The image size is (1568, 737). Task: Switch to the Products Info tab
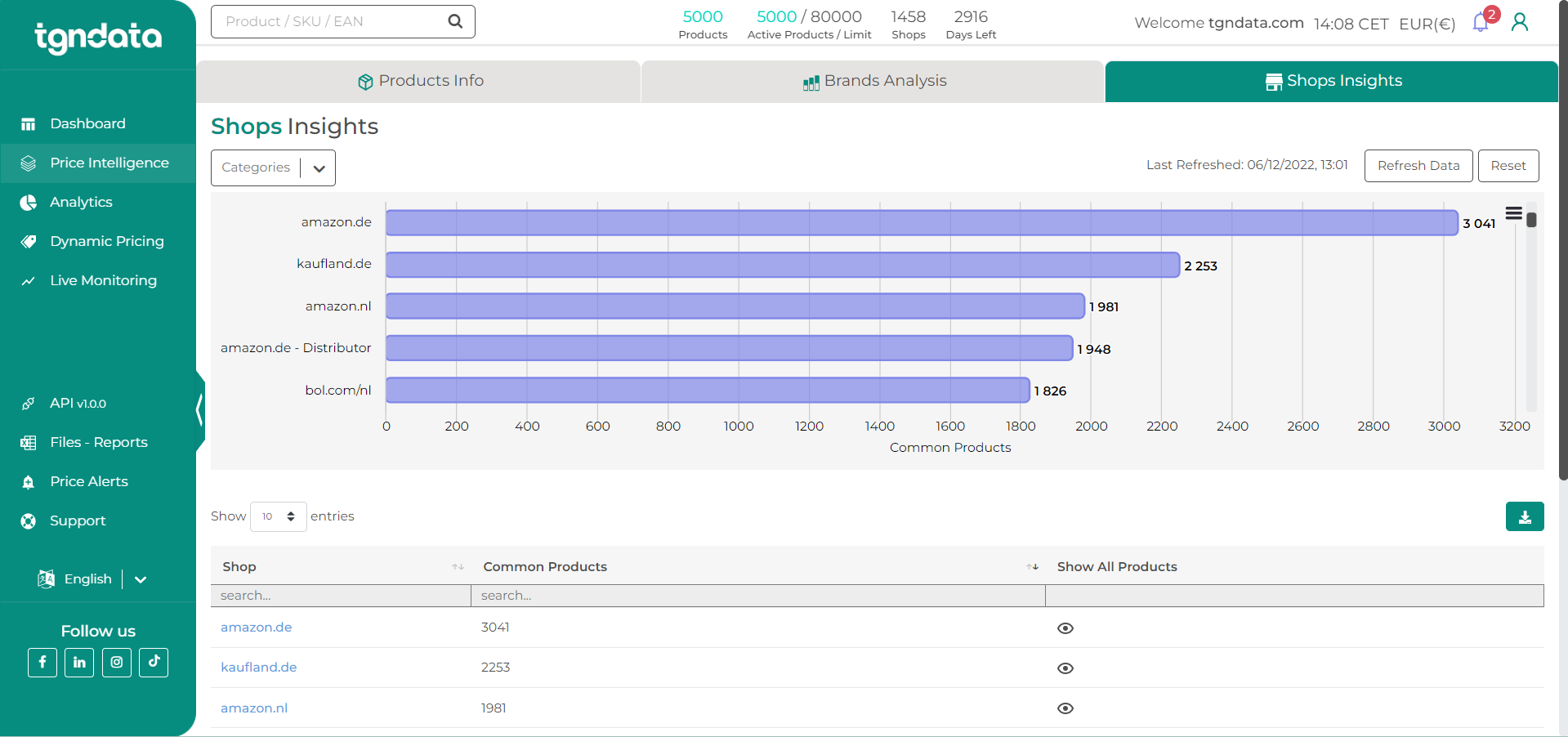pos(419,81)
